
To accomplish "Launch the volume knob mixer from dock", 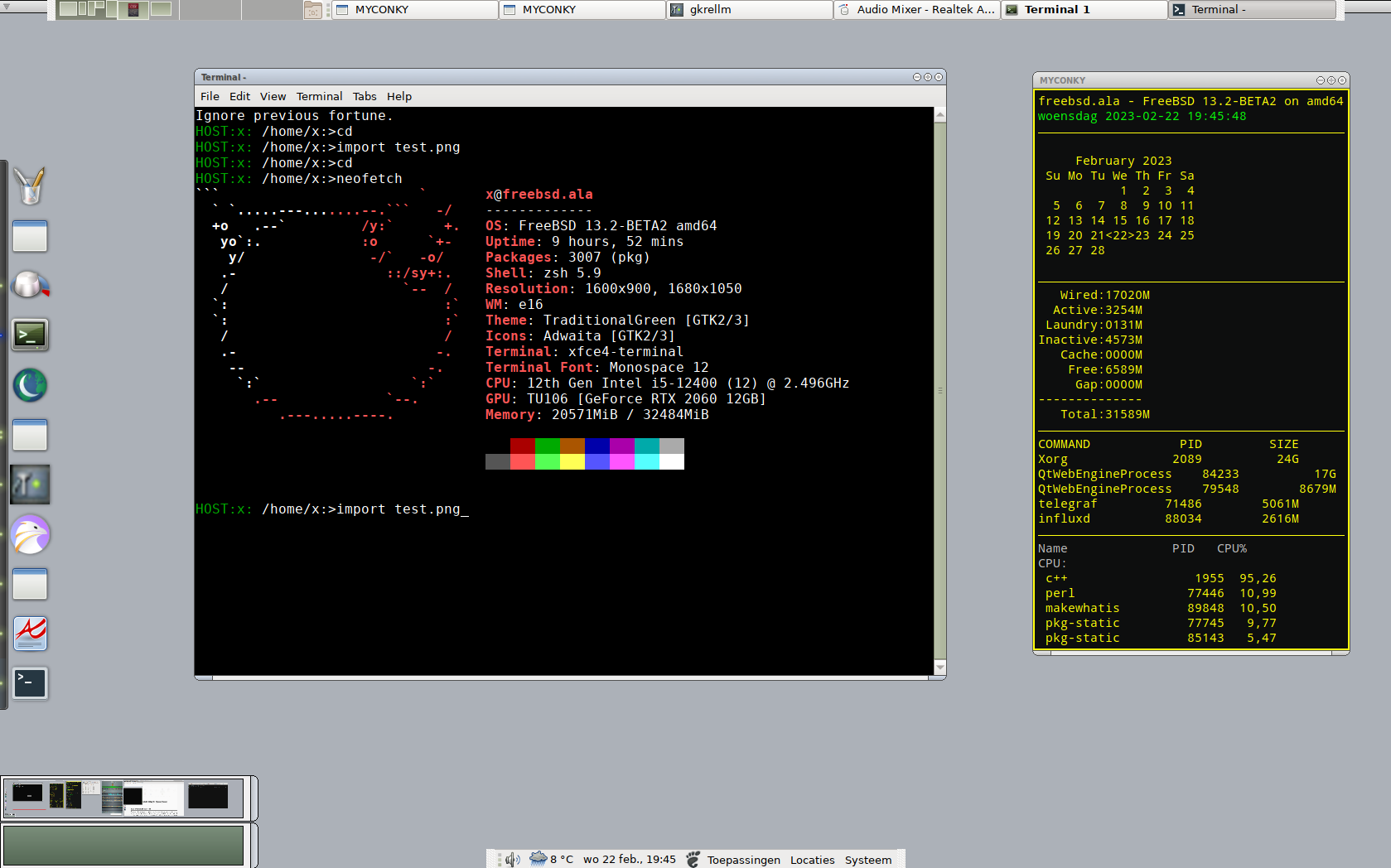I will (x=31, y=285).
